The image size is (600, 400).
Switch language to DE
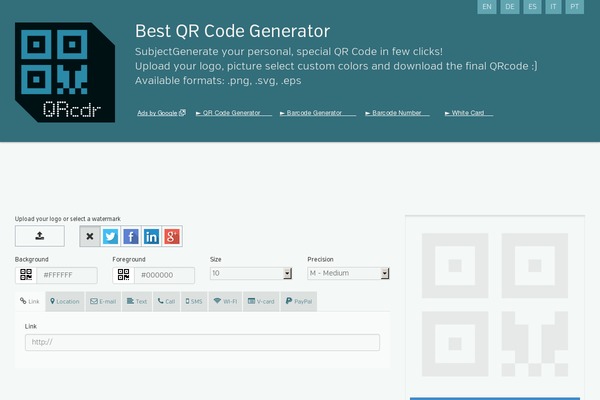click(510, 7)
